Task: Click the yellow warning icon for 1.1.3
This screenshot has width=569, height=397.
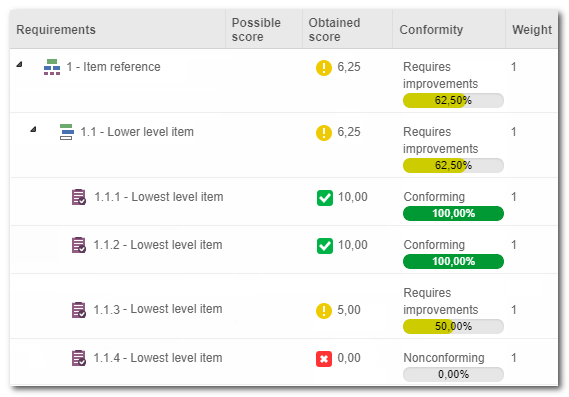Action: [324, 311]
